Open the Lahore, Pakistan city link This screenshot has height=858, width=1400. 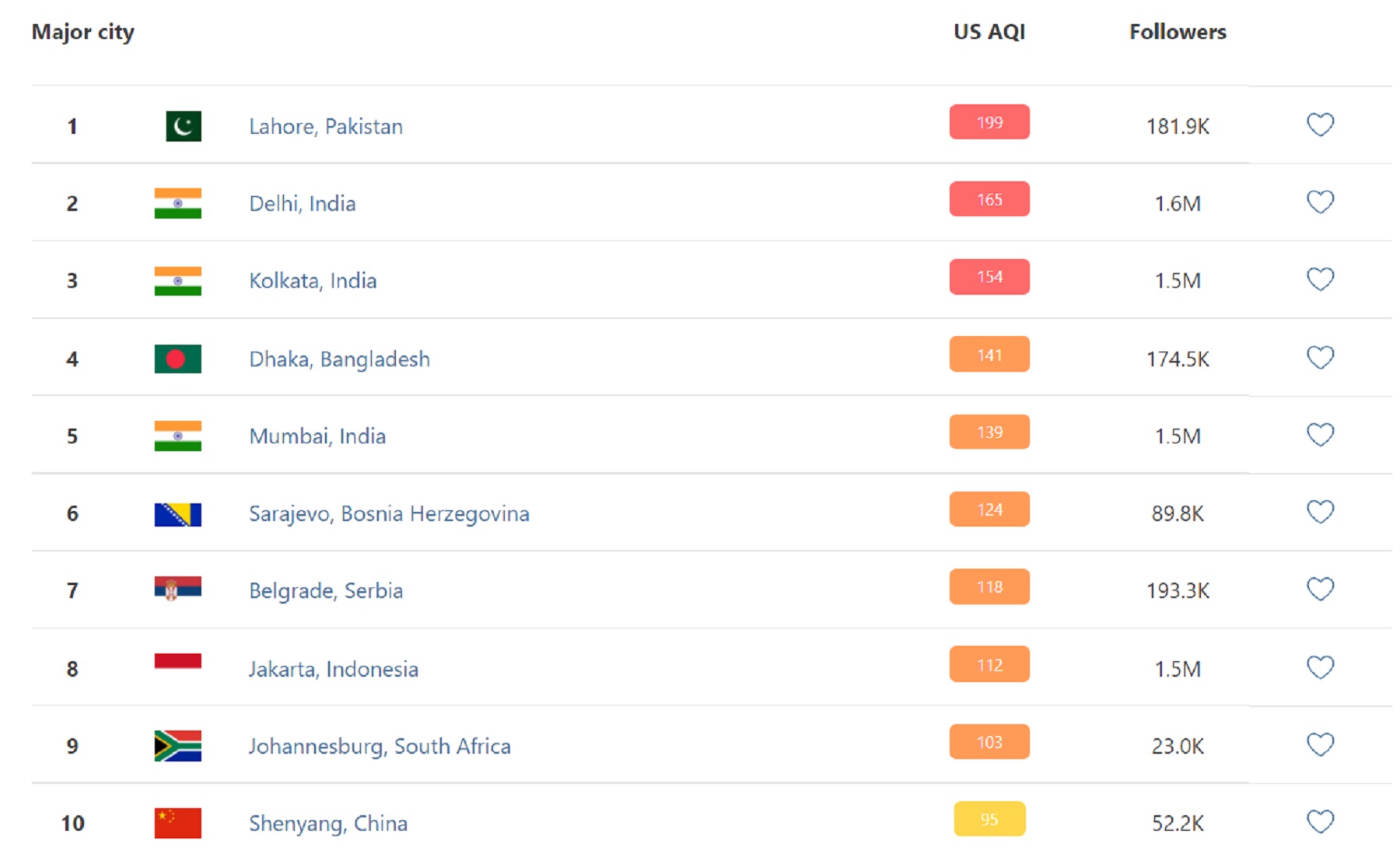tap(326, 126)
